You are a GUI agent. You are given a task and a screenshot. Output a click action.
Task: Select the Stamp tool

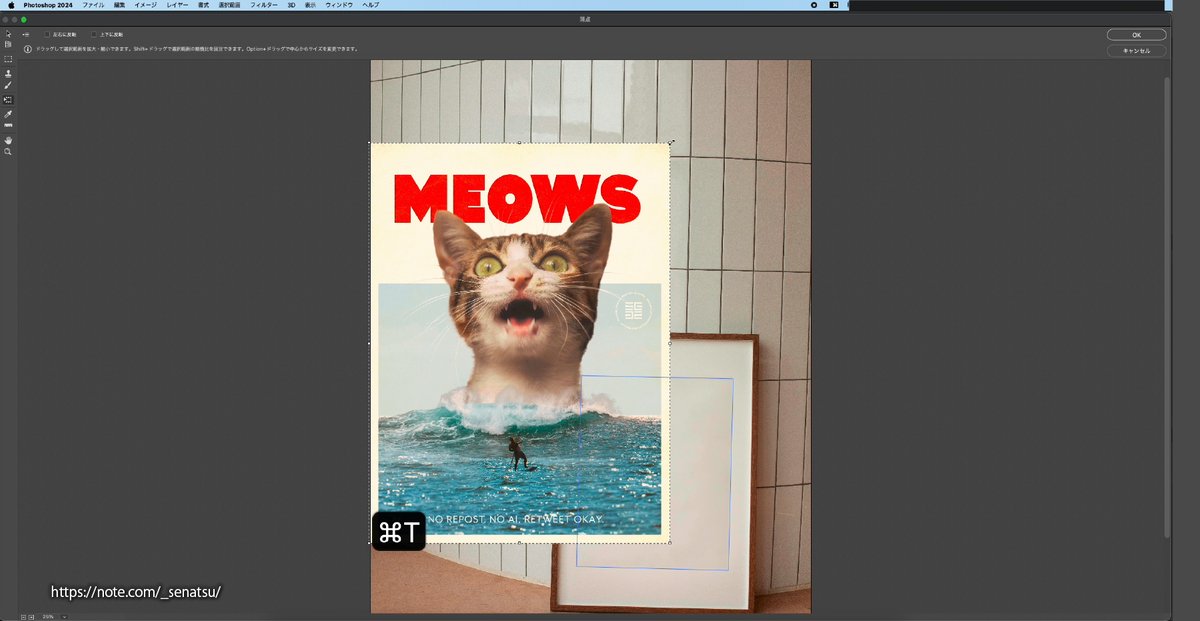tap(8, 74)
